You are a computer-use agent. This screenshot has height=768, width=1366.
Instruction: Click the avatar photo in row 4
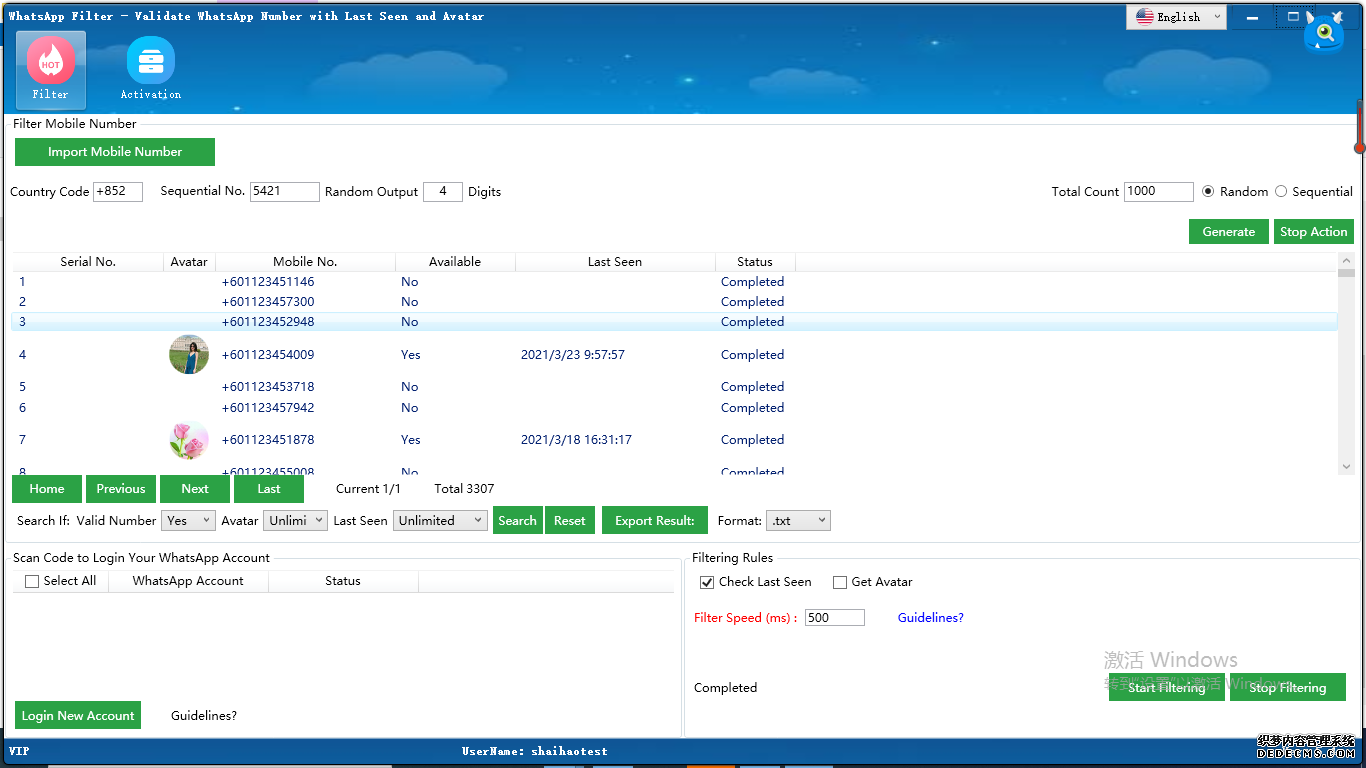pyautogui.click(x=189, y=355)
